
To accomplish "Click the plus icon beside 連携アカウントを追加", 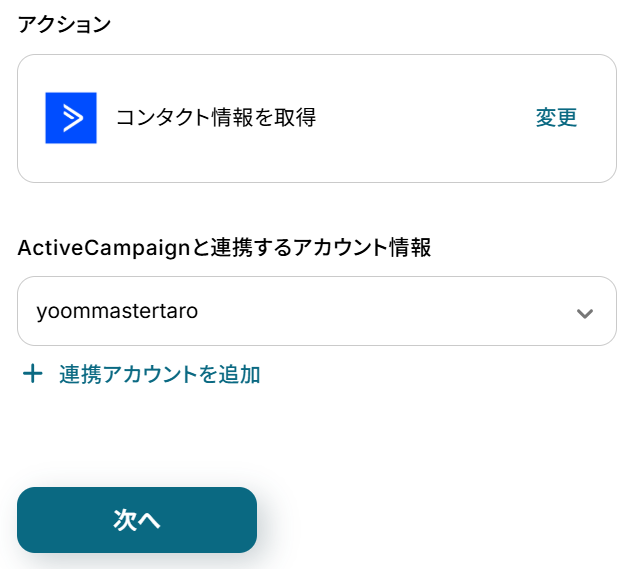I will tap(33, 374).
